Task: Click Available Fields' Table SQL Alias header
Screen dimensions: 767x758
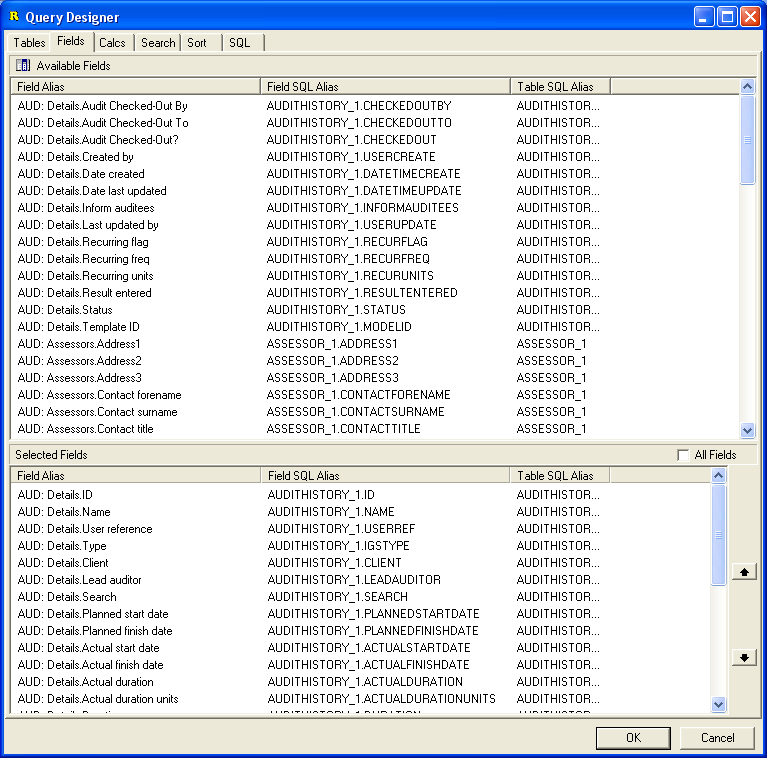Action: pyautogui.click(x=560, y=87)
